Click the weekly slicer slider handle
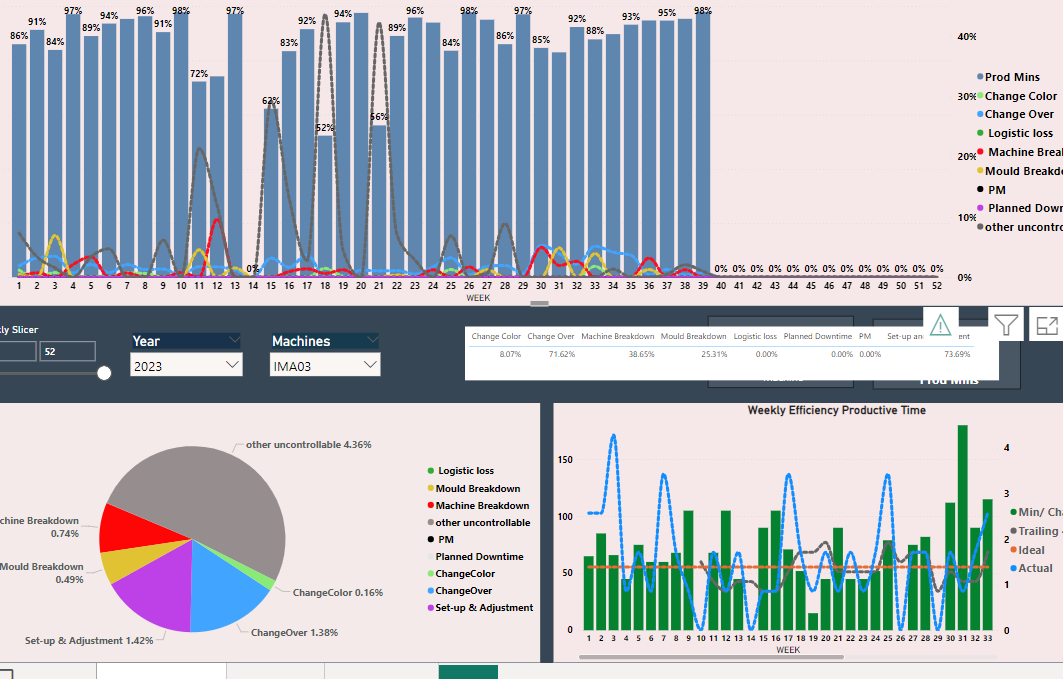The image size is (1063, 679). (x=104, y=373)
